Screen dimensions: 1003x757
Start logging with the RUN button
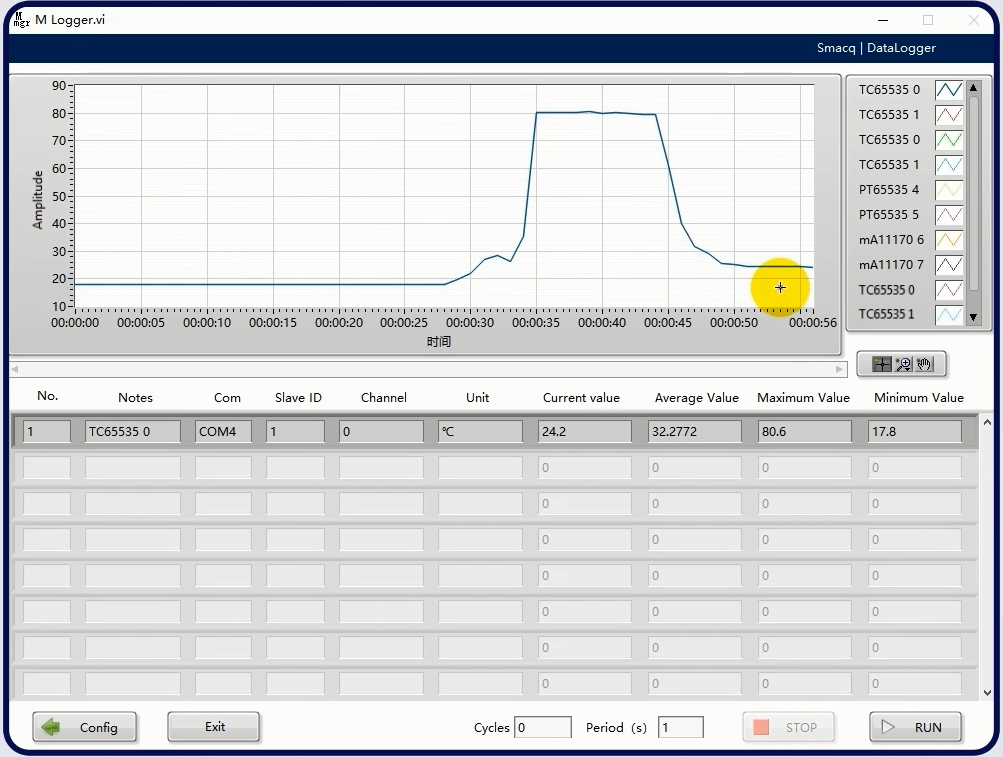click(915, 728)
